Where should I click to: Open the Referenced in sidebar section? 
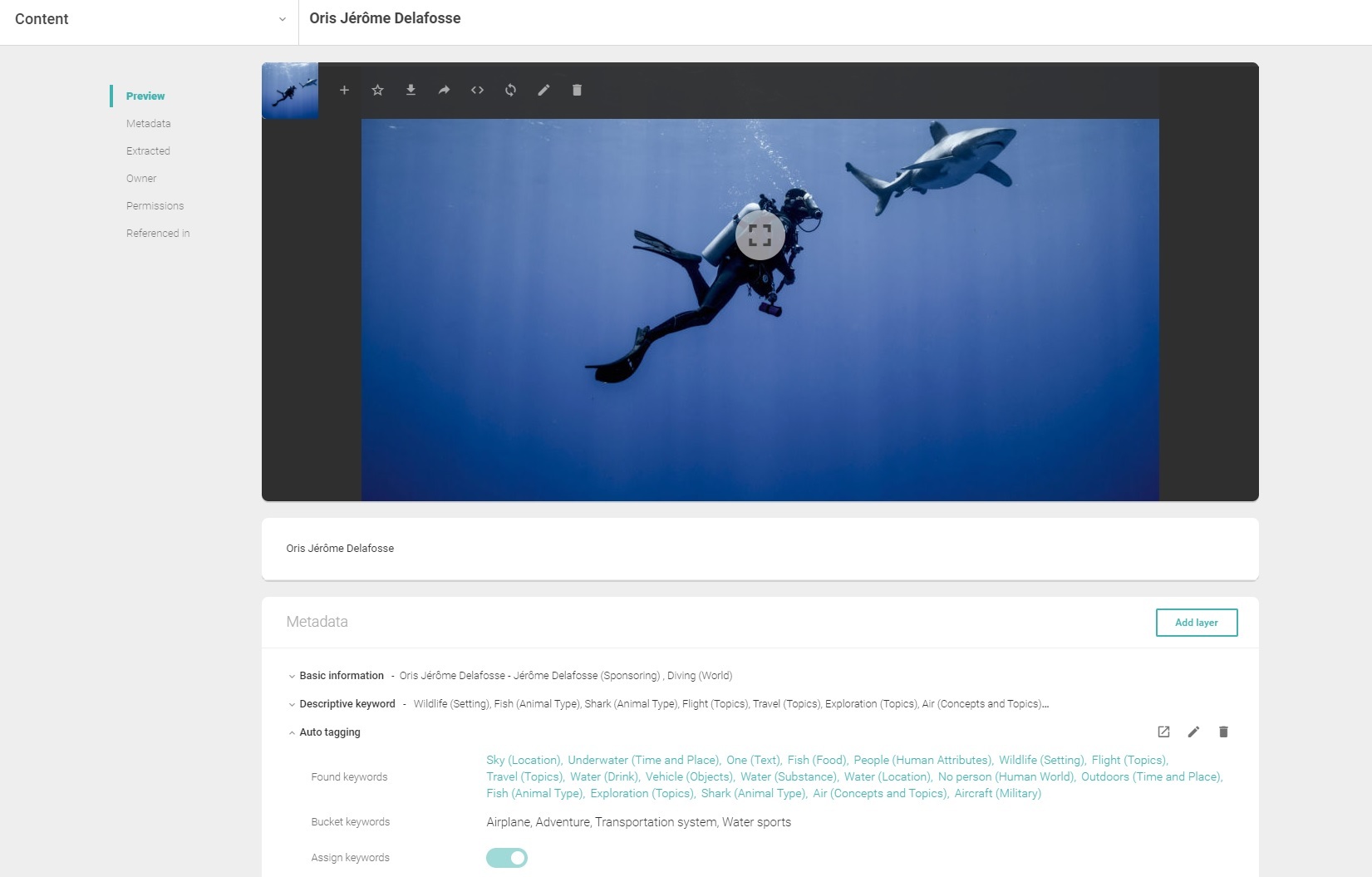click(158, 233)
